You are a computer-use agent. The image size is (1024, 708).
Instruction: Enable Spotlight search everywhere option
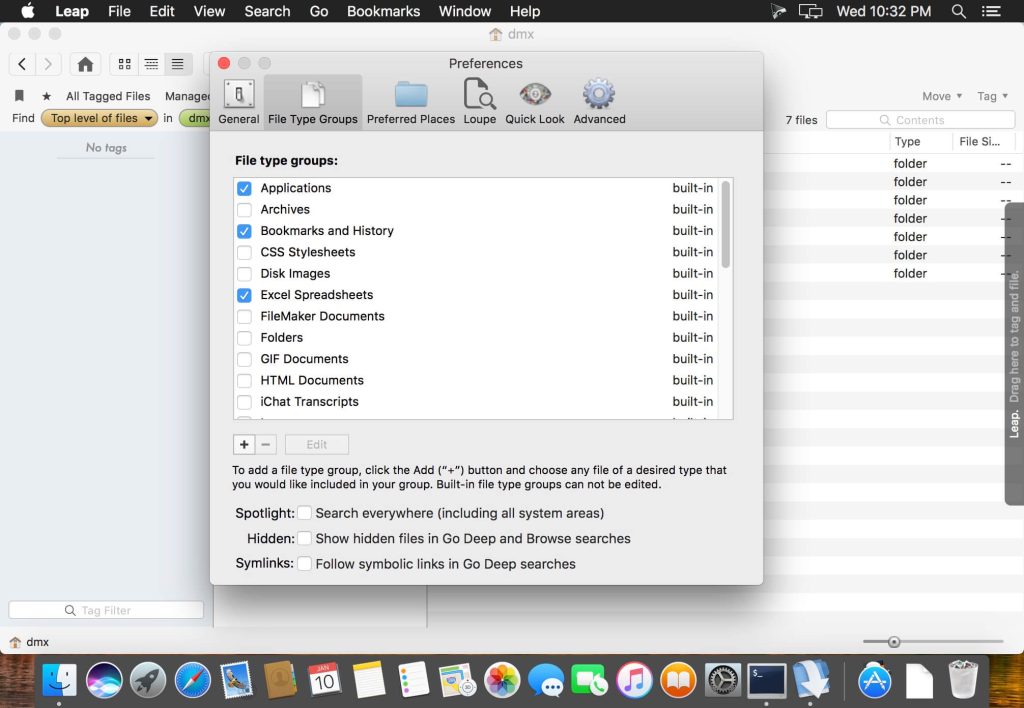[304, 513]
